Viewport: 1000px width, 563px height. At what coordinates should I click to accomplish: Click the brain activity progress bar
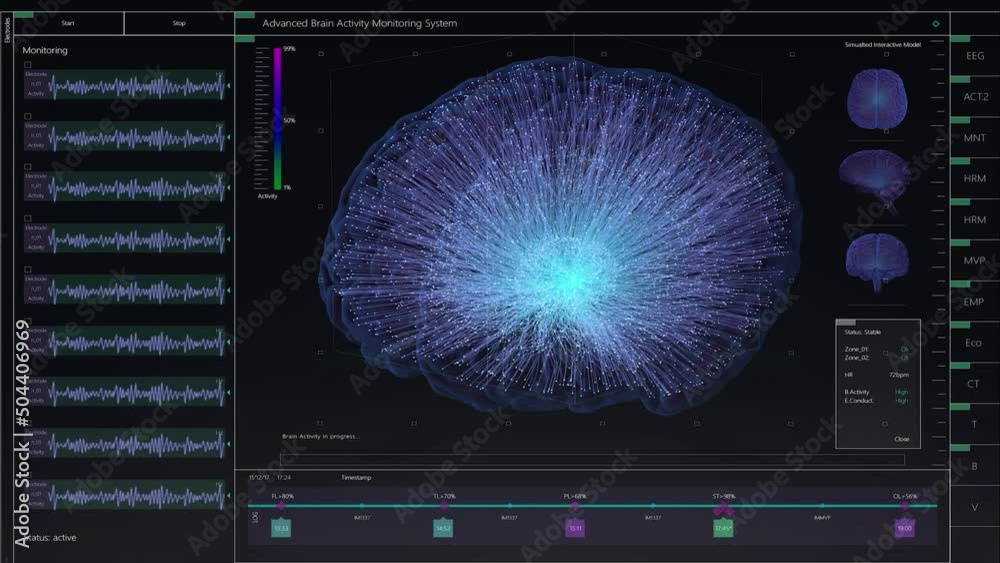tap(592, 459)
